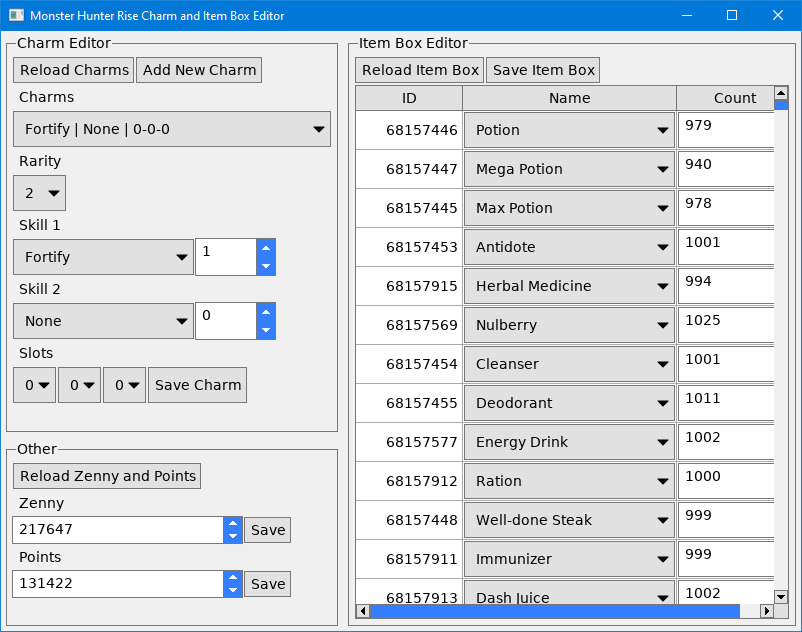Click the horizontal scroll-right arrow
The width and height of the screenshot is (802, 632).
pos(767,611)
